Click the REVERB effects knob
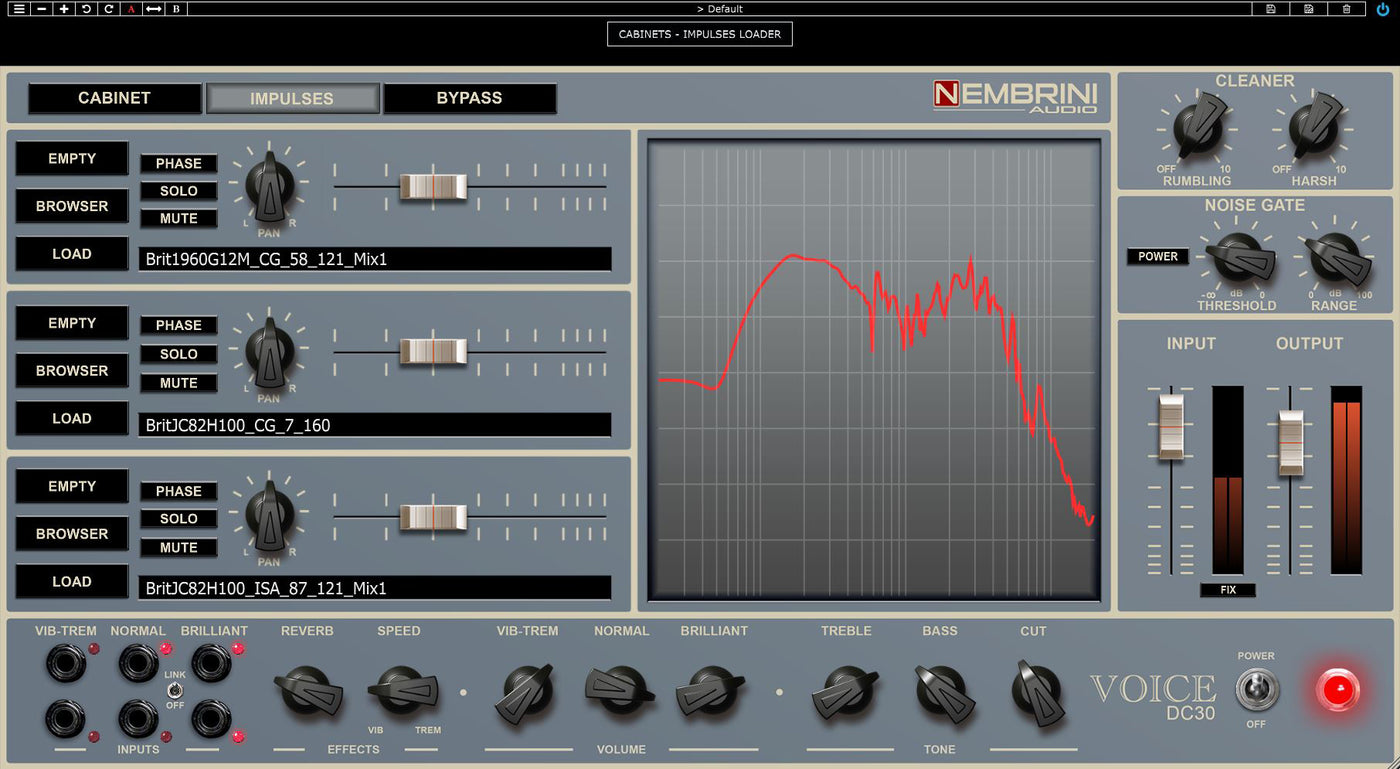 [x=307, y=691]
